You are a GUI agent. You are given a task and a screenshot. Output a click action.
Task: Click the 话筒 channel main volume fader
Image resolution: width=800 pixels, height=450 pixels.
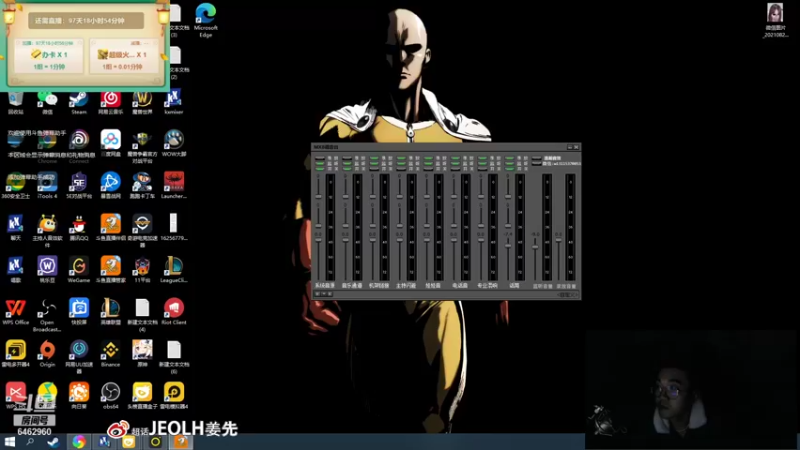[x=508, y=245]
